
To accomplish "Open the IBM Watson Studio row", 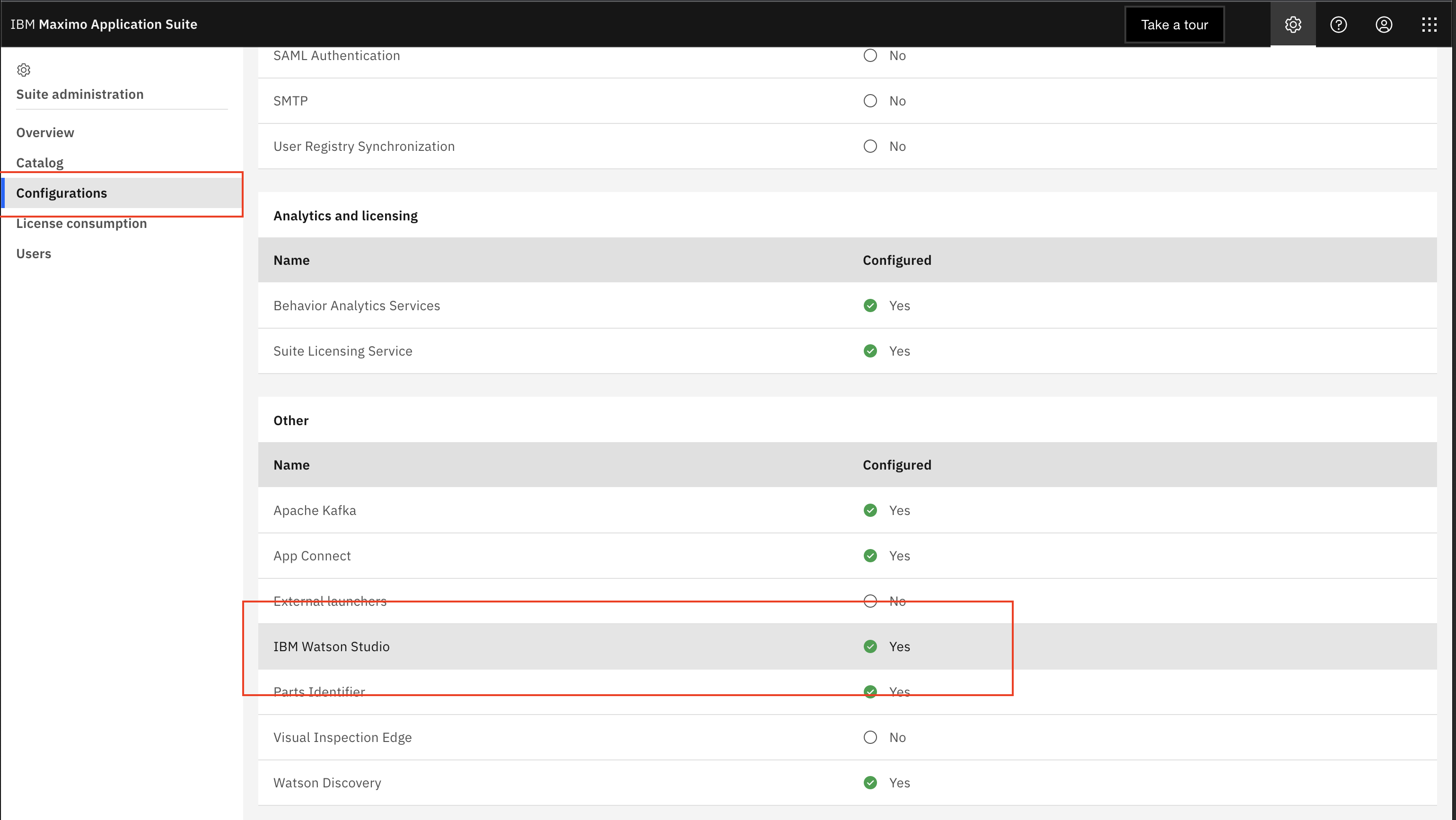I will pos(847,646).
